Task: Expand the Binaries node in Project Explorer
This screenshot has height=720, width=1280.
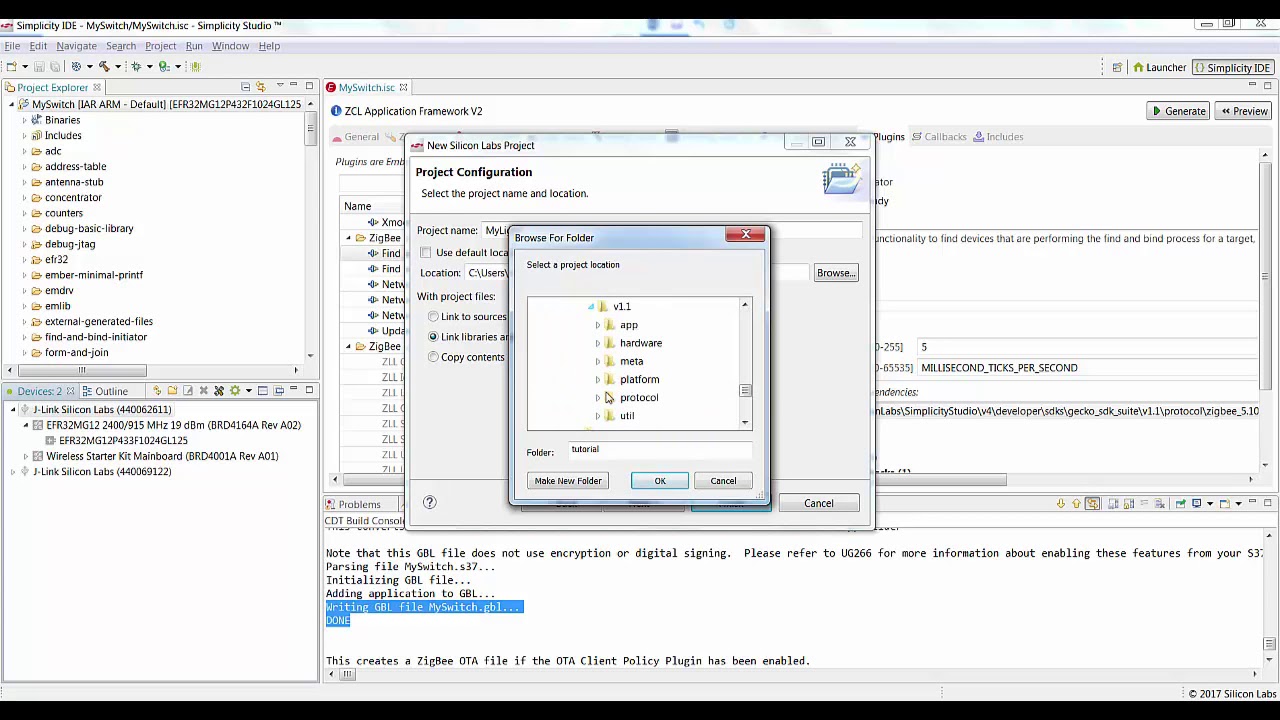Action: point(25,120)
